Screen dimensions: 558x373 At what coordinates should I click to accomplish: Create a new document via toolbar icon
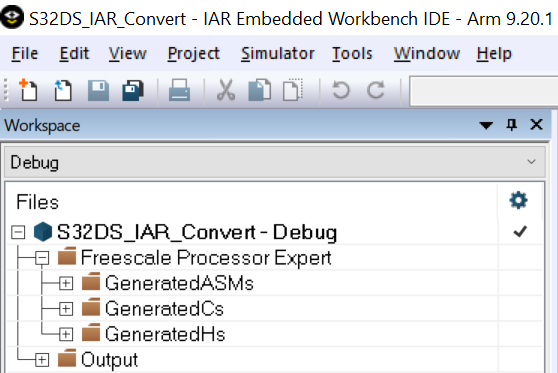(28, 90)
